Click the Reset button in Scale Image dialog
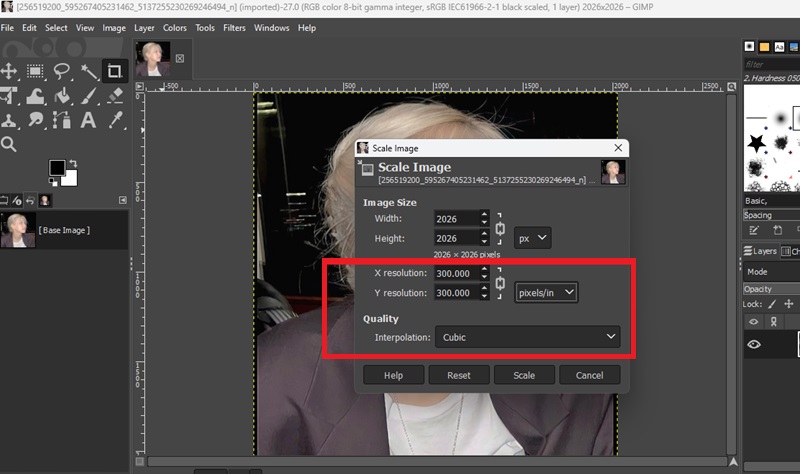800x474 pixels. pyautogui.click(x=459, y=375)
